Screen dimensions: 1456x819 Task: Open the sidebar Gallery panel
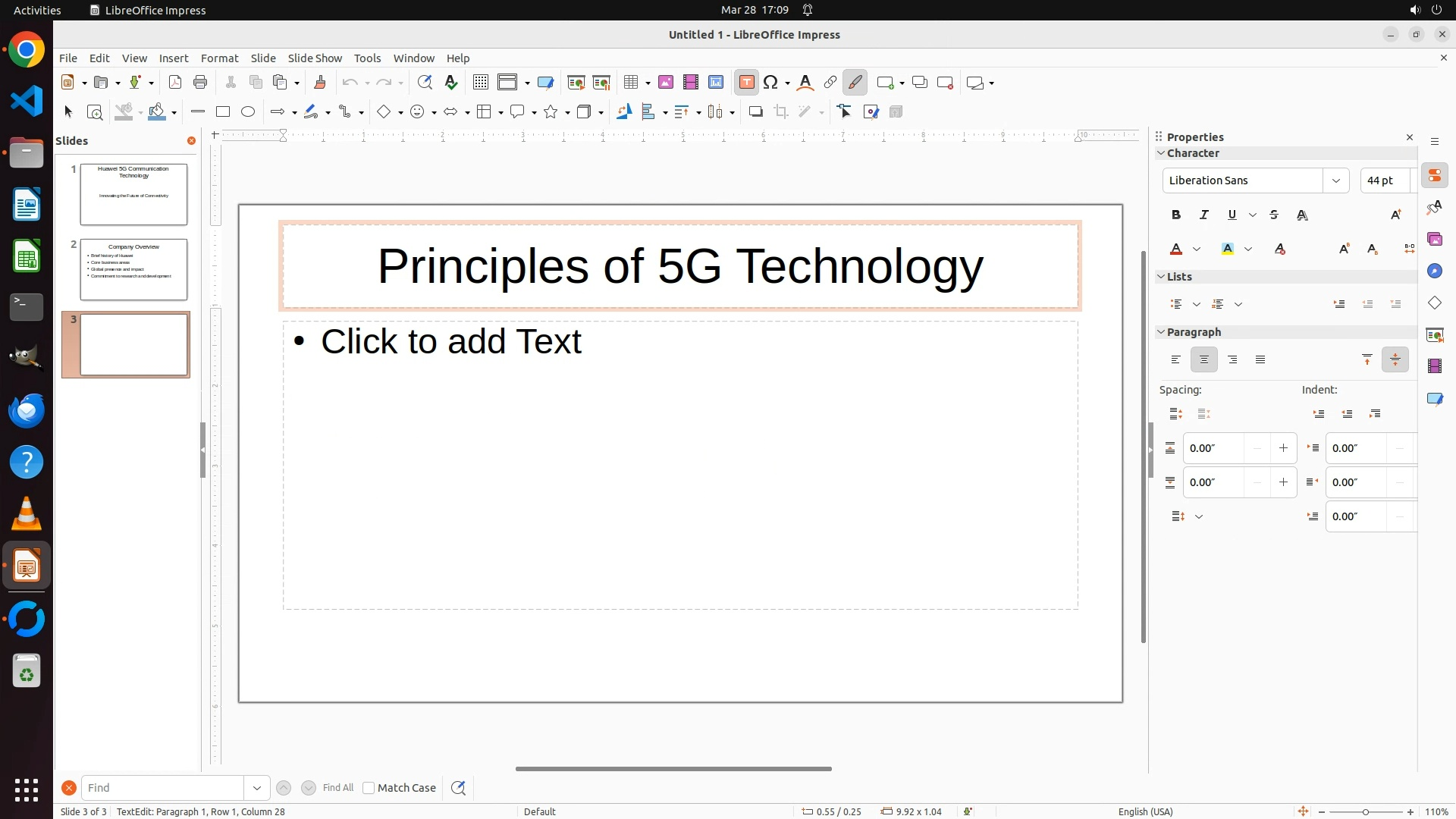pos(1434,240)
